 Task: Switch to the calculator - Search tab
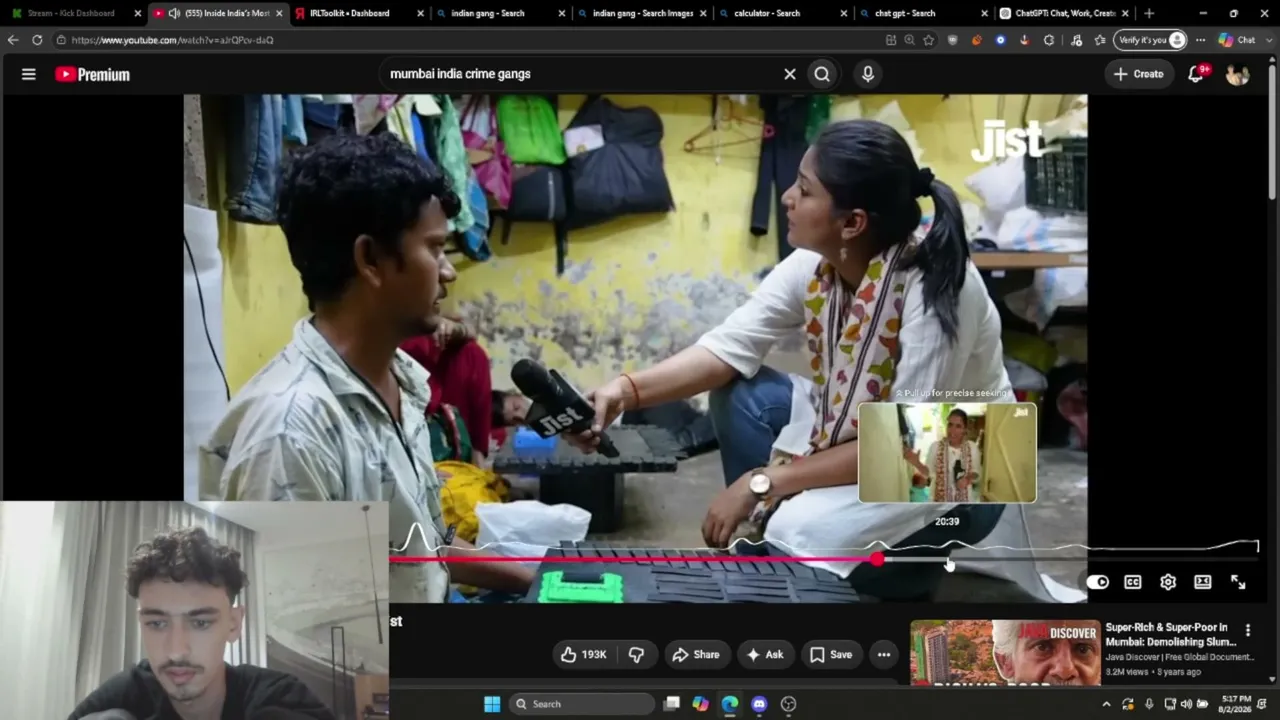click(x=767, y=14)
